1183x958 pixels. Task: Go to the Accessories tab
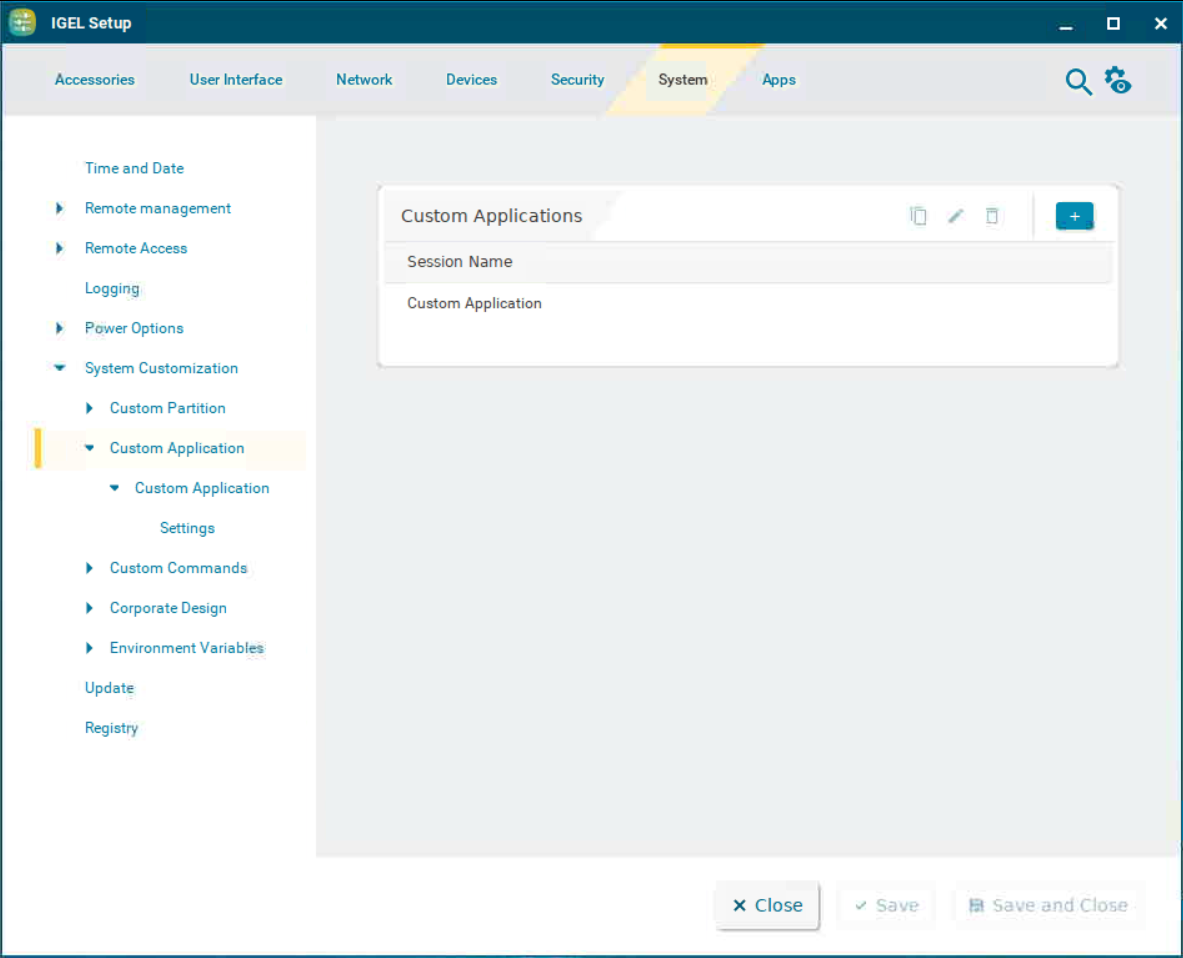pos(94,80)
